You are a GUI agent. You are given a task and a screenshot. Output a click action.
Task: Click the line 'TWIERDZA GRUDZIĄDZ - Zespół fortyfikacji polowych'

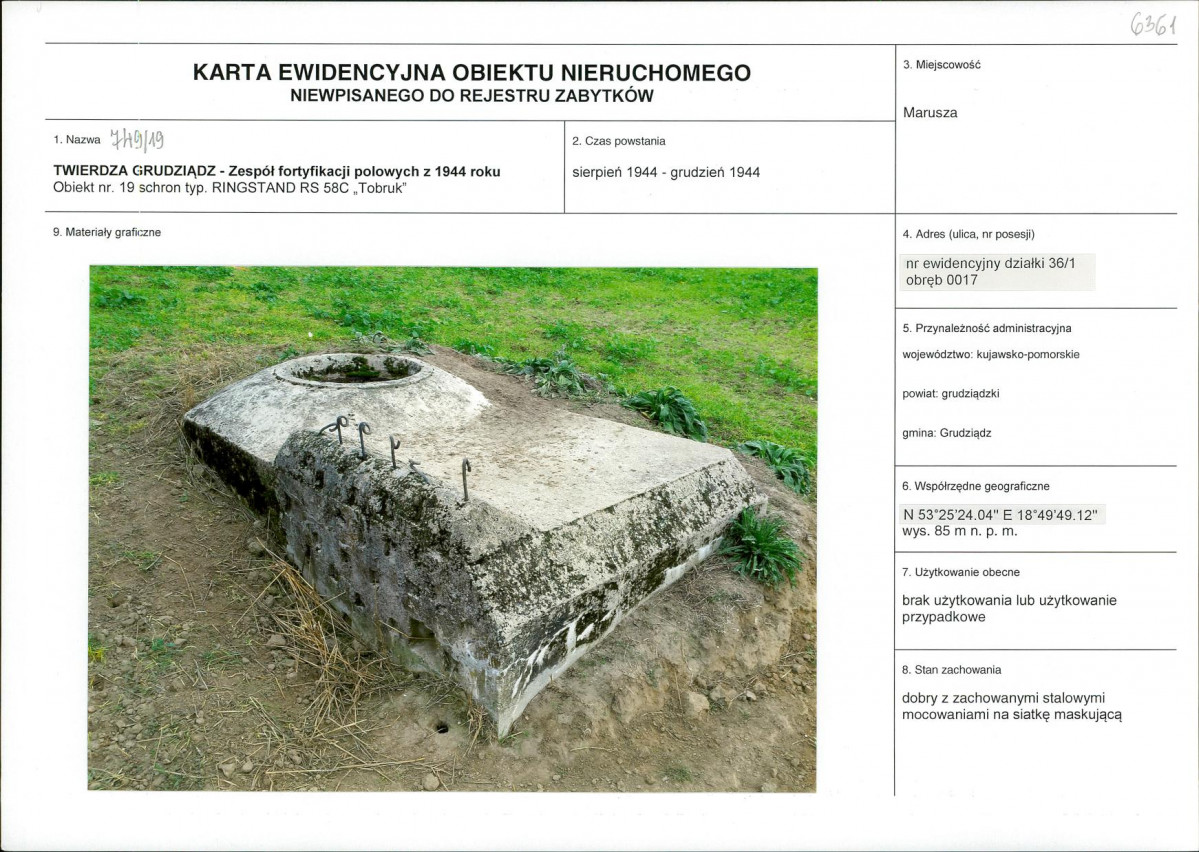click(277, 171)
